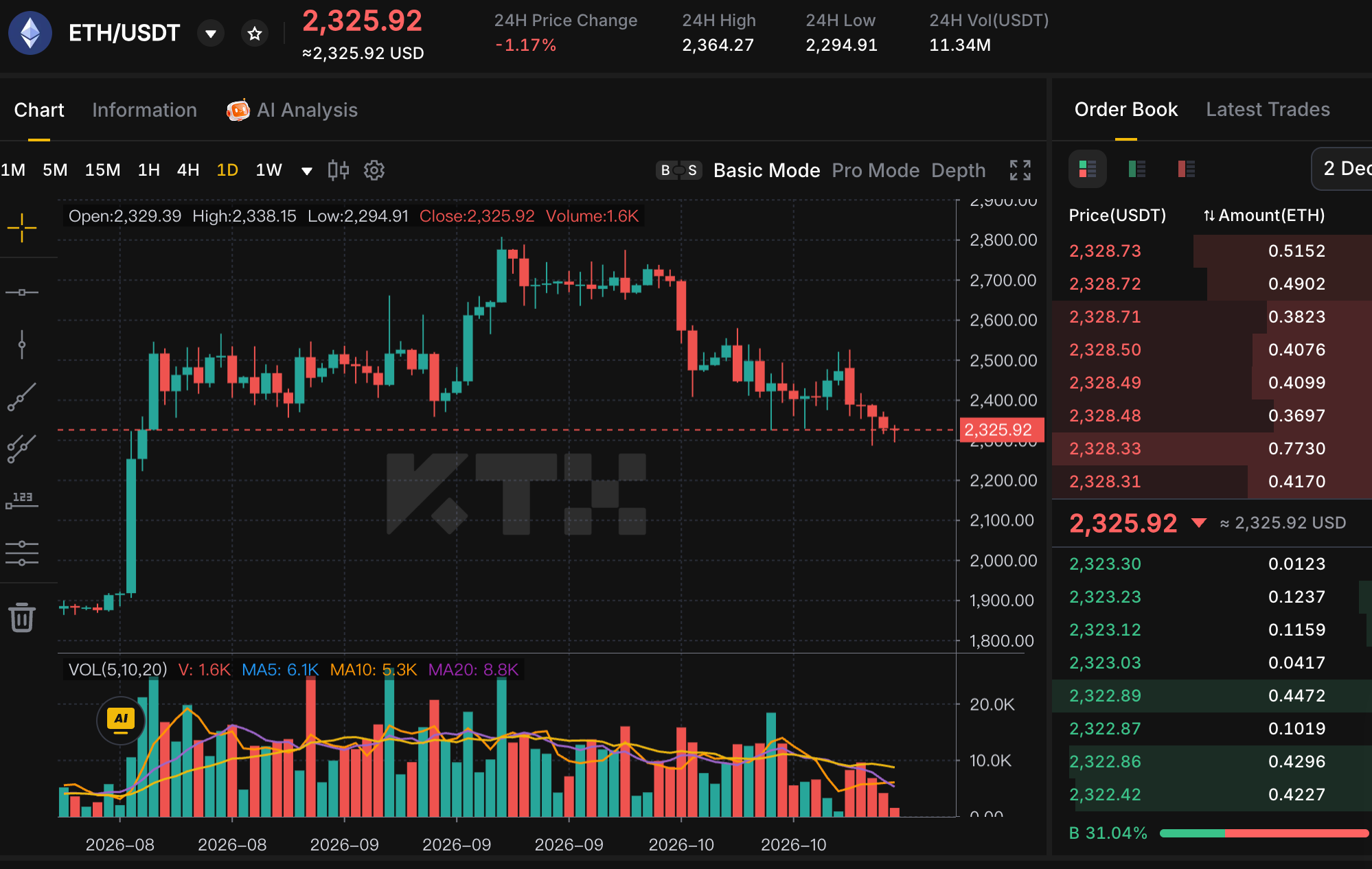Image resolution: width=1372 pixels, height=869 pixels.
Task: Open chart settings gear
Action: [x=374, y=170]
